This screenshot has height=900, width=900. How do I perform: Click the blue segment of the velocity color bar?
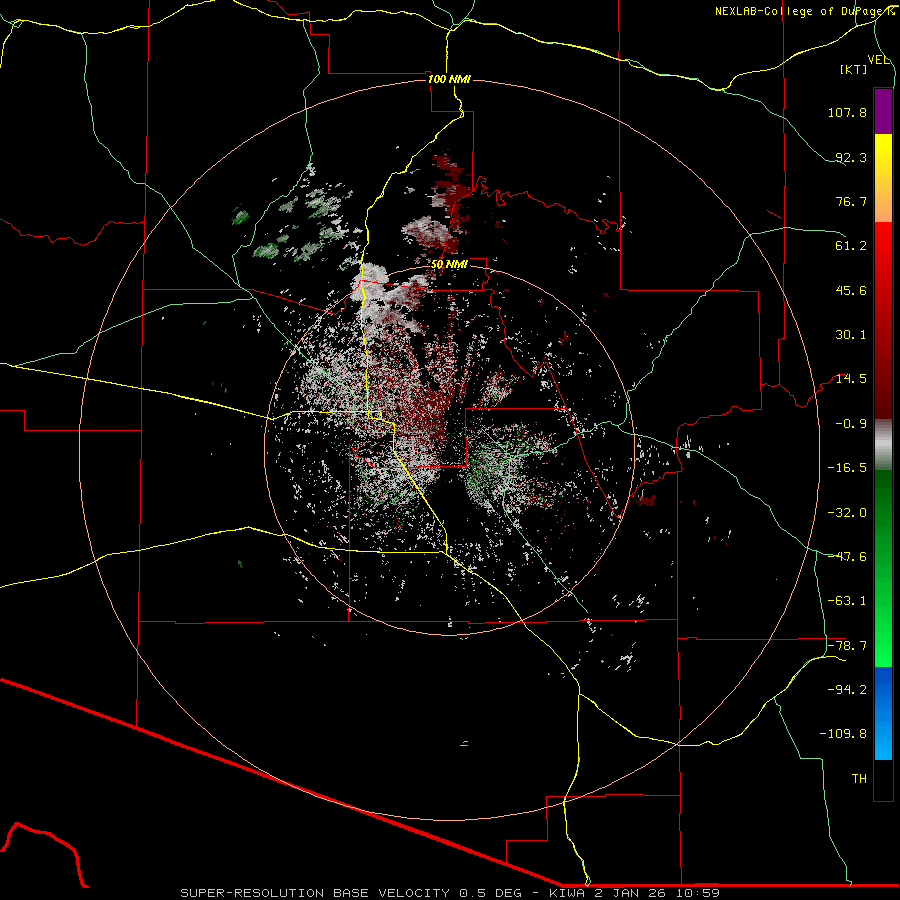click(x=883, y=713)
